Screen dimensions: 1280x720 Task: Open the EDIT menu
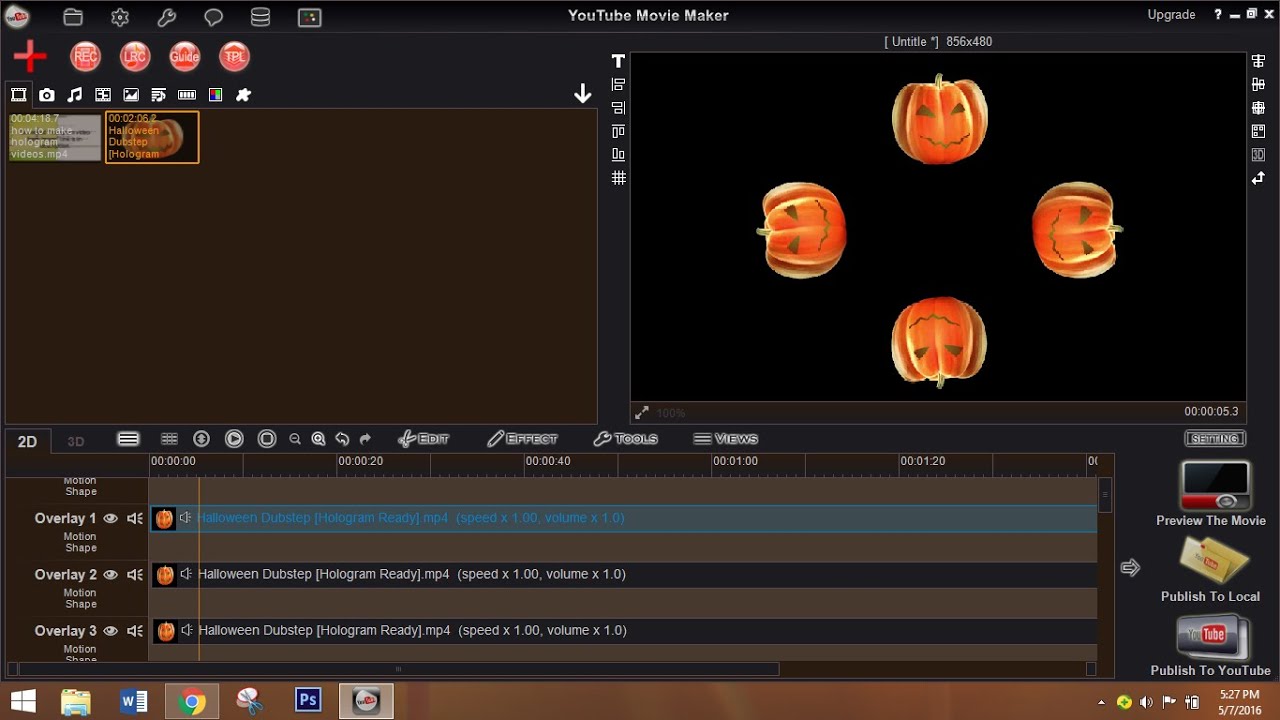point(423,439)
